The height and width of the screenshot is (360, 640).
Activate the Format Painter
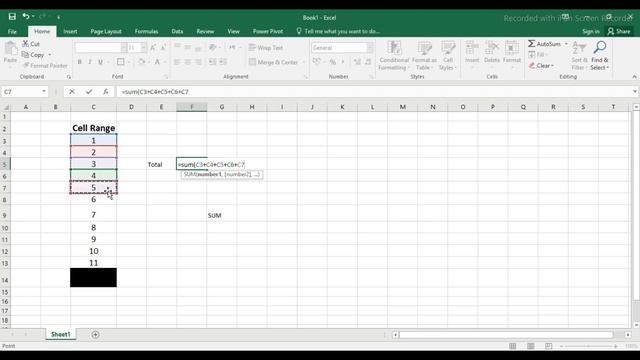point(45,65)
